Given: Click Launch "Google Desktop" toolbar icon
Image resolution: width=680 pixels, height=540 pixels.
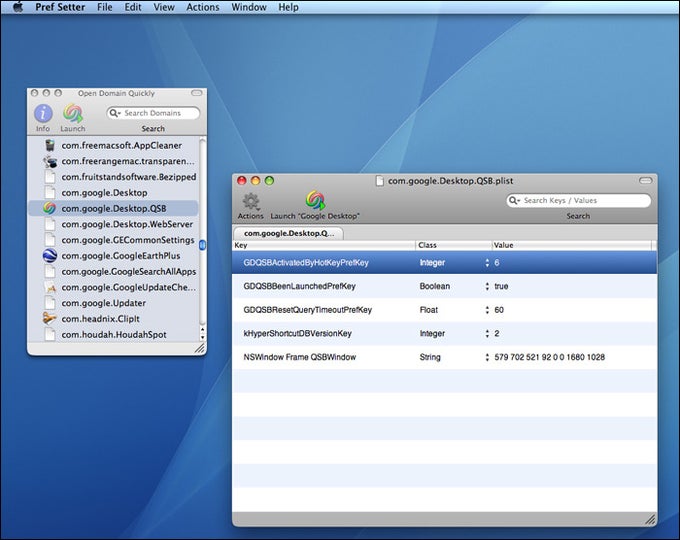Looking at the screenshot, I should tap(316, 201).
